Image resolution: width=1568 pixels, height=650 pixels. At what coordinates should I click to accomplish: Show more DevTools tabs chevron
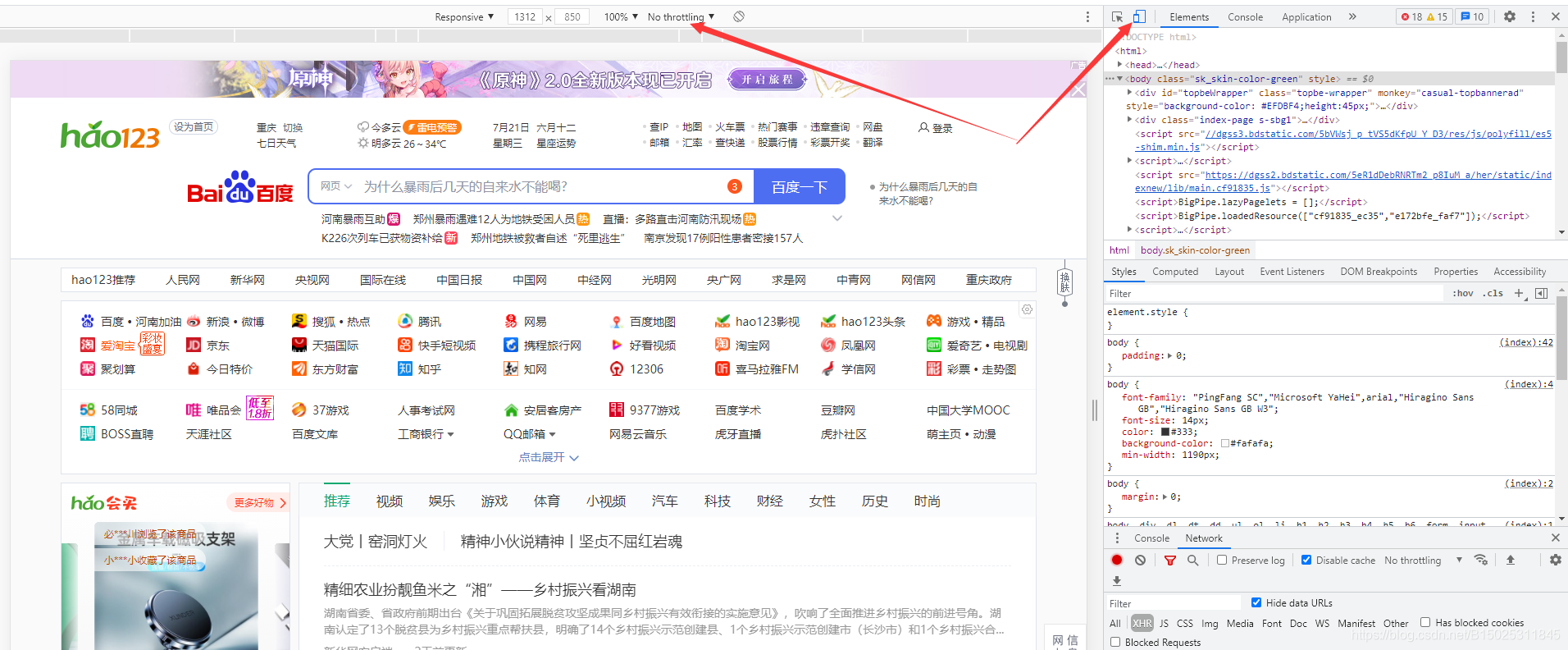pos(1352,16)
